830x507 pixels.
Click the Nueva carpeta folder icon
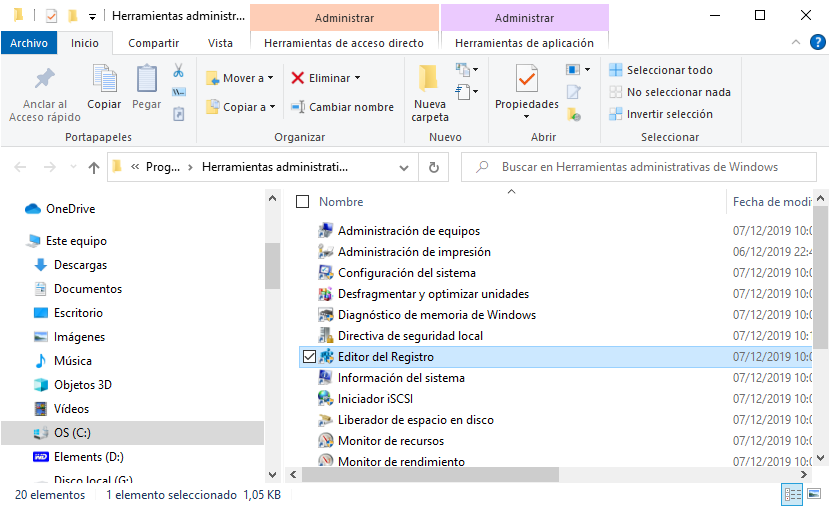[428, 79]
